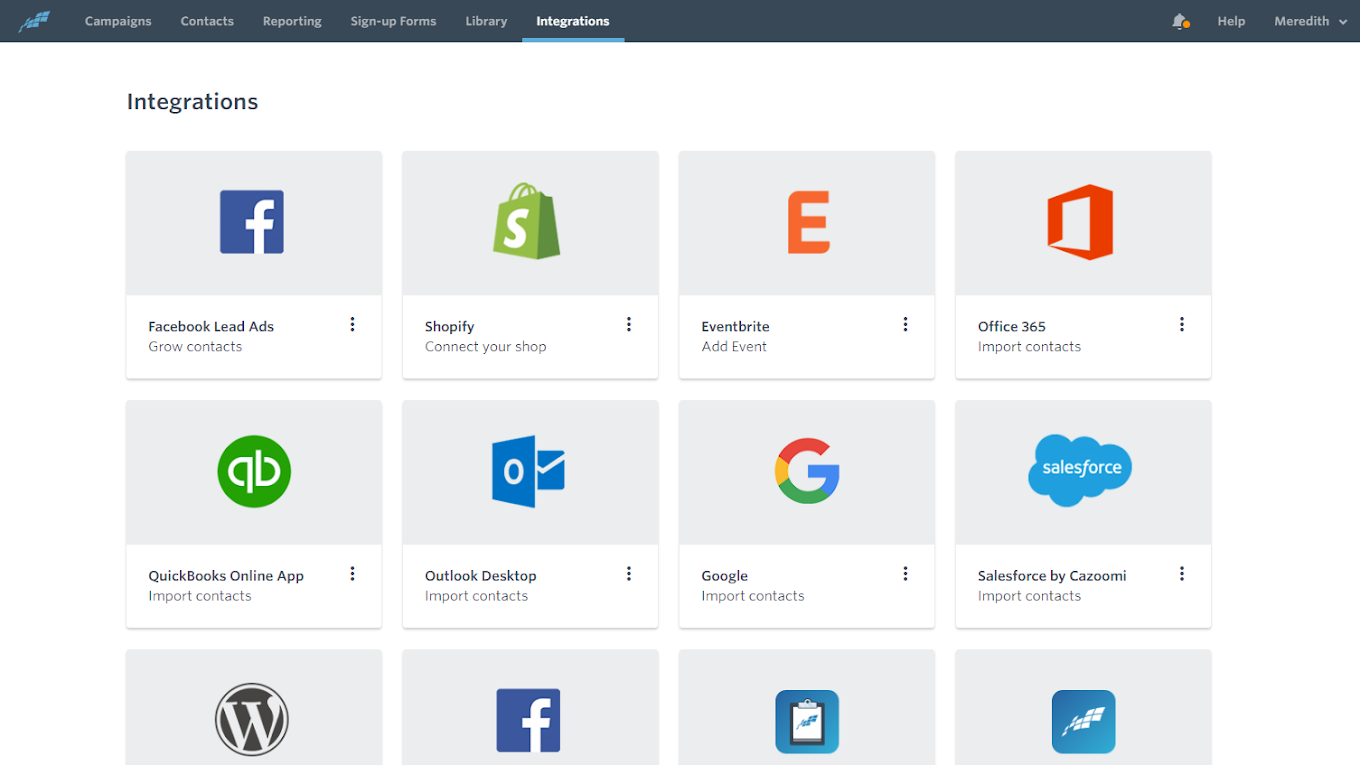Select the Google G logo
The image size is (1360, 765).
click(807, 471)
